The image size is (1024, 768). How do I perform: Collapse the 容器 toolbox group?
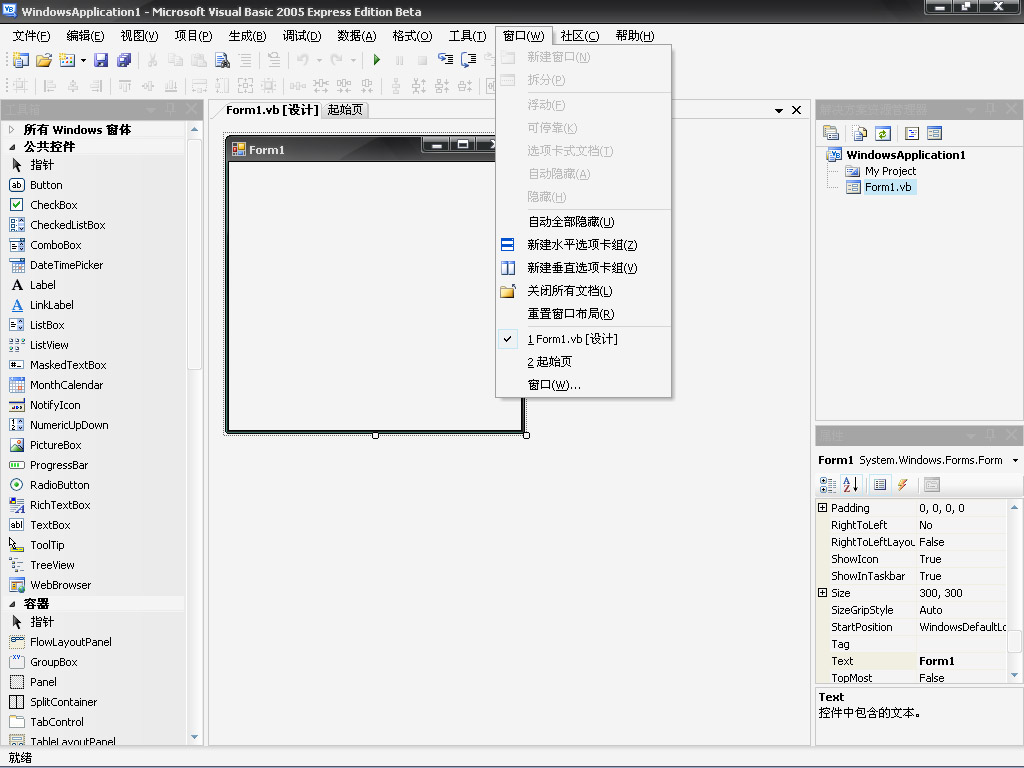(12, 604)
